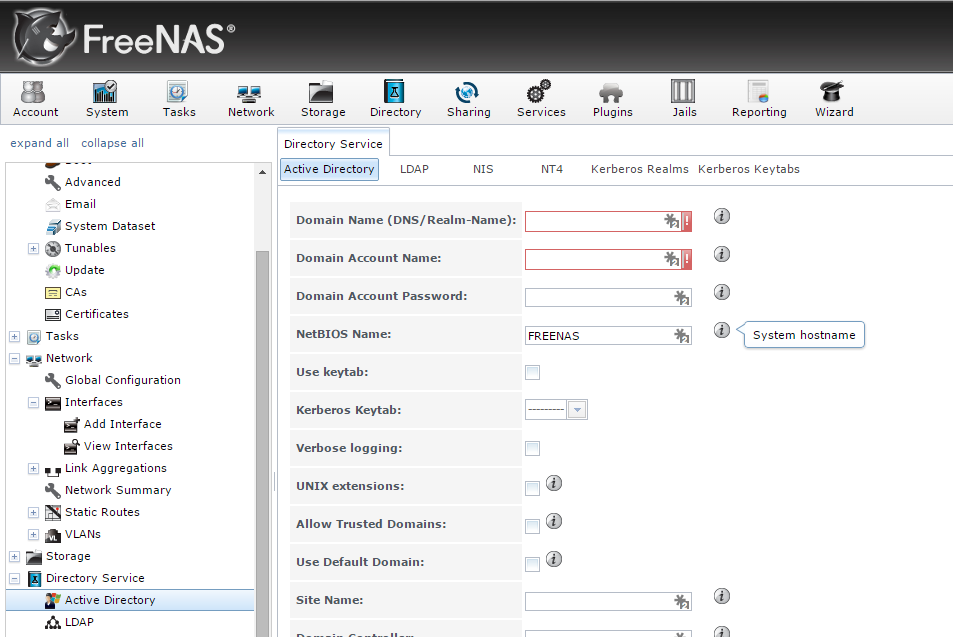The image size is (953, 637).
Task: Expand the Static Routes node
Action: (33, 512)
